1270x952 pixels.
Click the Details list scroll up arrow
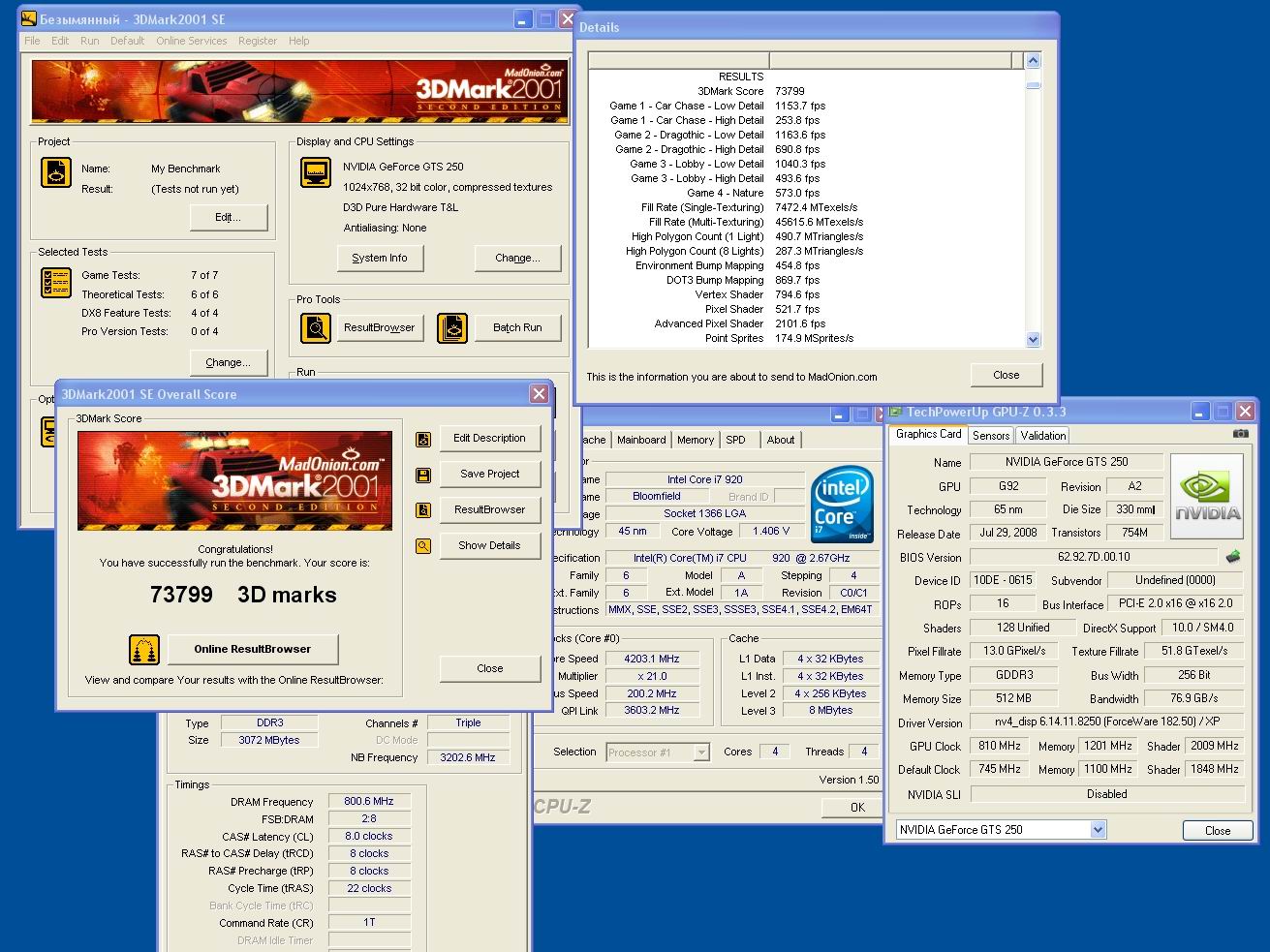(x=1033, y=61)
